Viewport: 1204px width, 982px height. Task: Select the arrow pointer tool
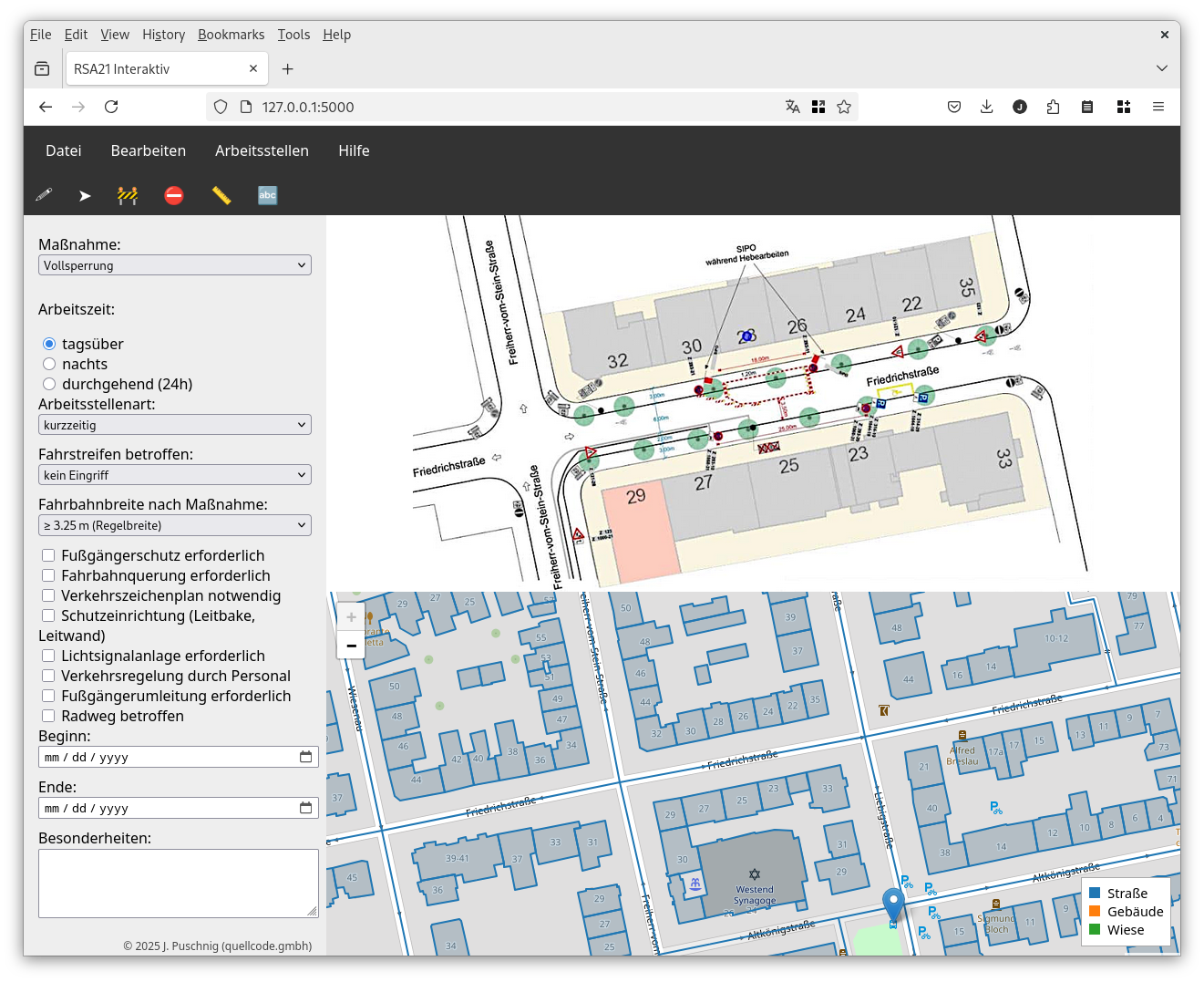coord(85,195)
